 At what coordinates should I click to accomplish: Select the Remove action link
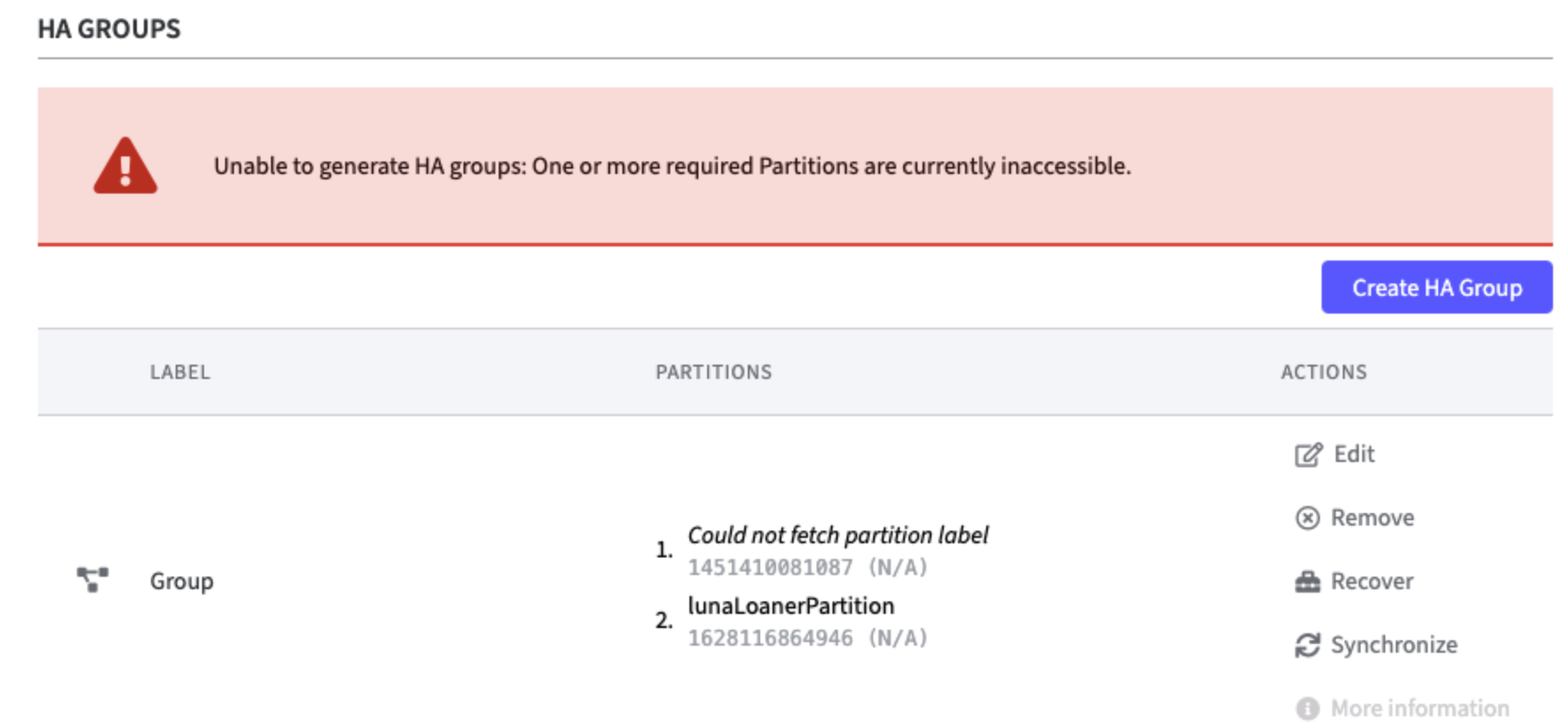pyautogui.click(x=1372, y=518)
